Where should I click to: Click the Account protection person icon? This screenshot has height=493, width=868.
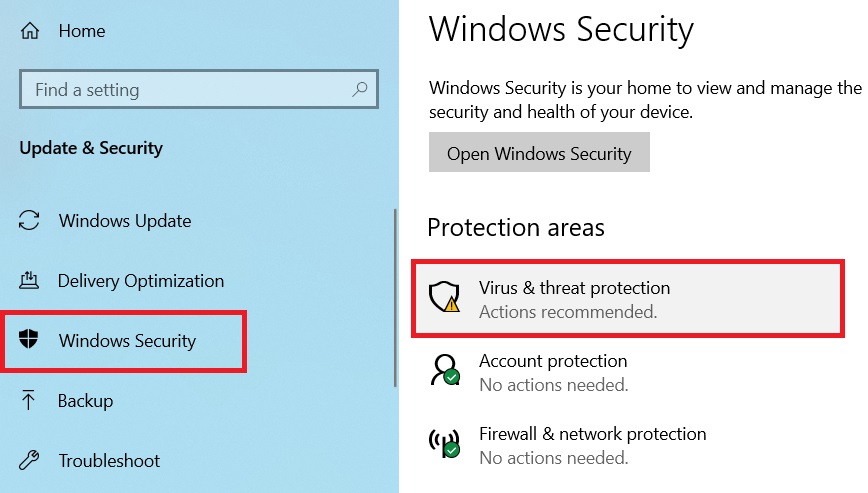tap(443, 371)
